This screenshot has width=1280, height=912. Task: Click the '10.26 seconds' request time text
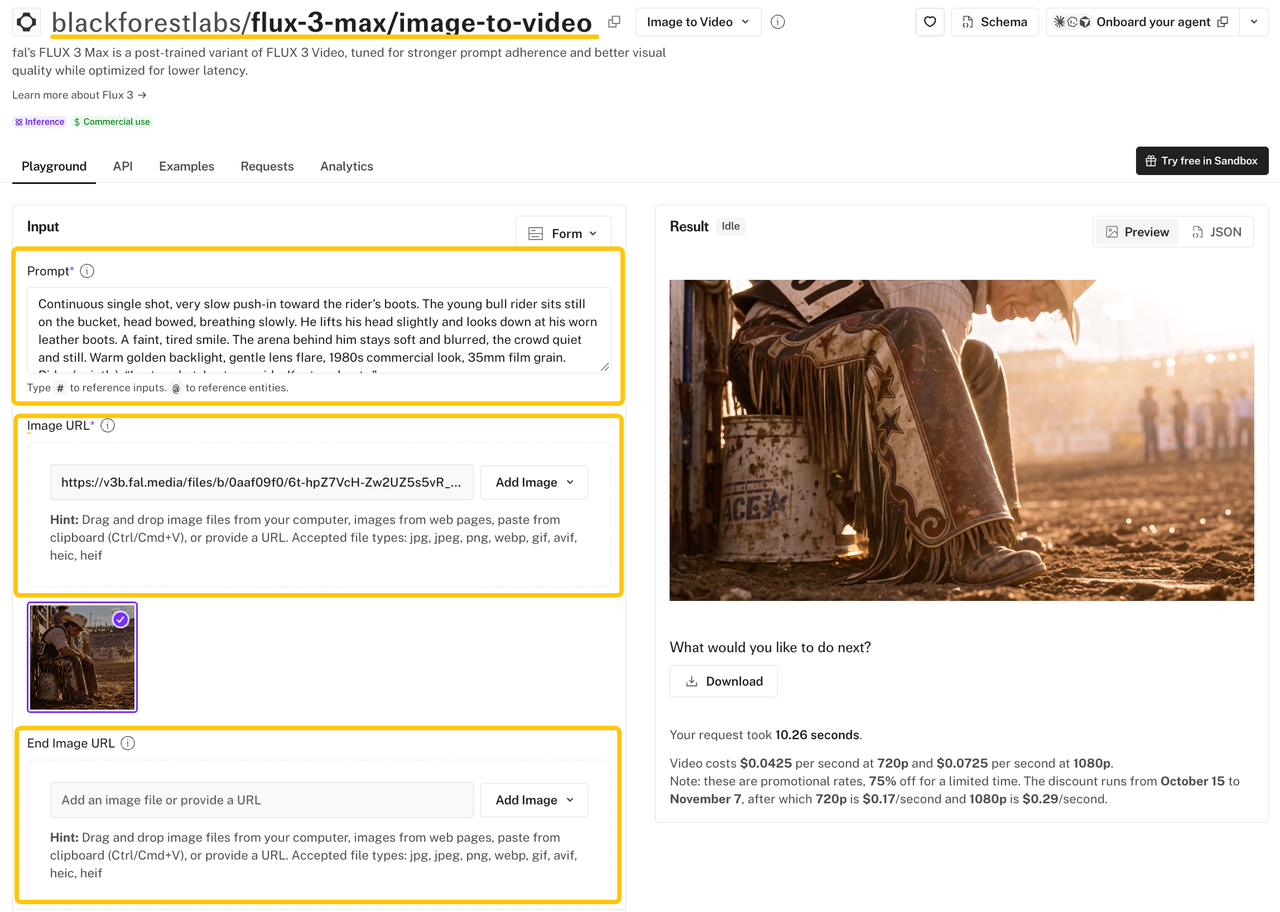(817, 735)
